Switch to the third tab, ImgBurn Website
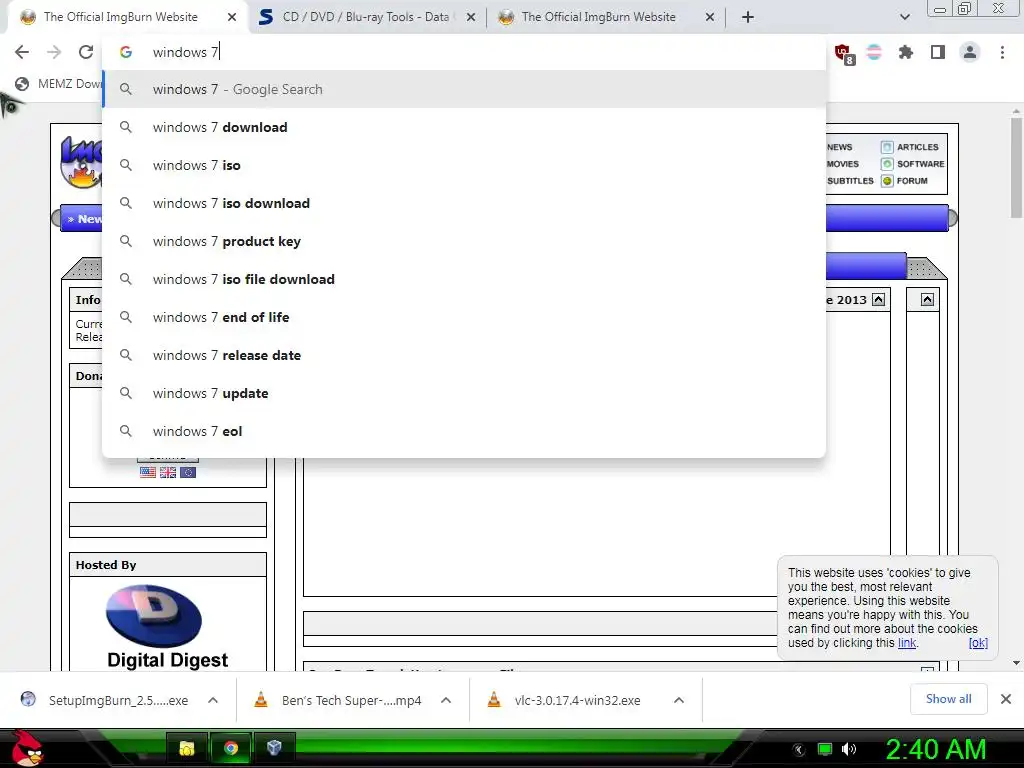The height and width of the screenshot is (768, 1024). tap(598, 17)
